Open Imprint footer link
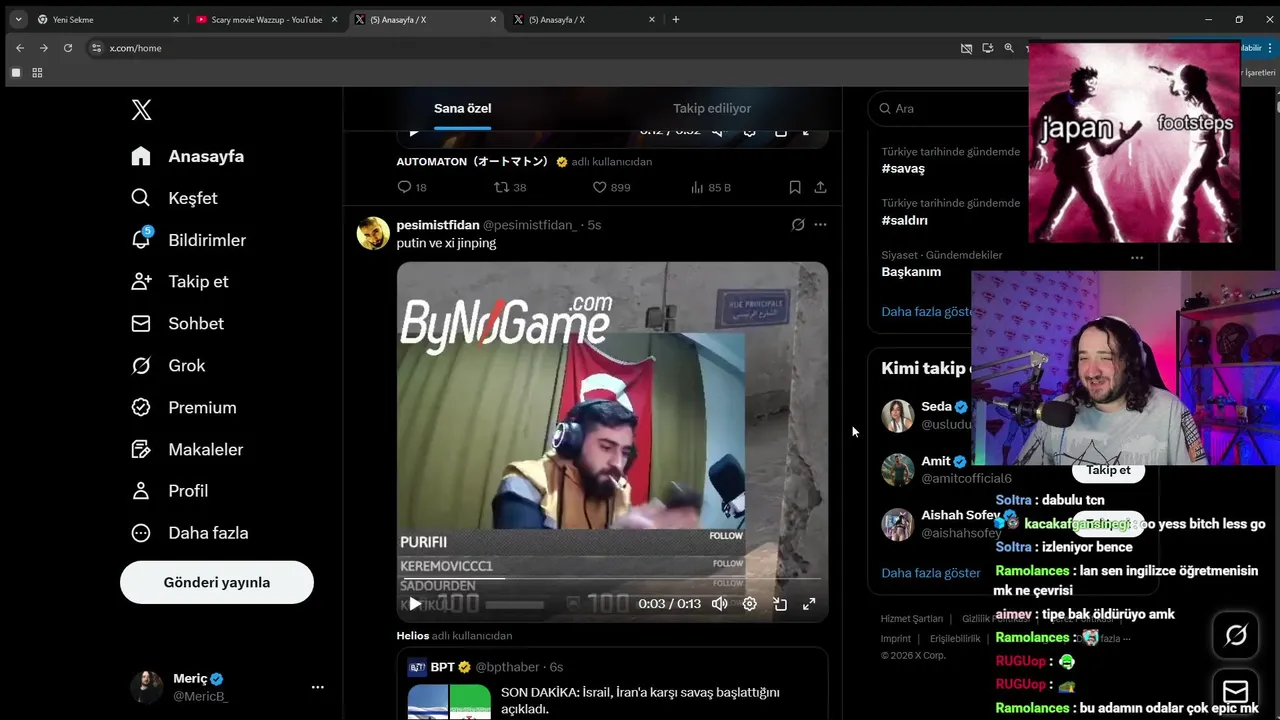 tap(895, 639)
